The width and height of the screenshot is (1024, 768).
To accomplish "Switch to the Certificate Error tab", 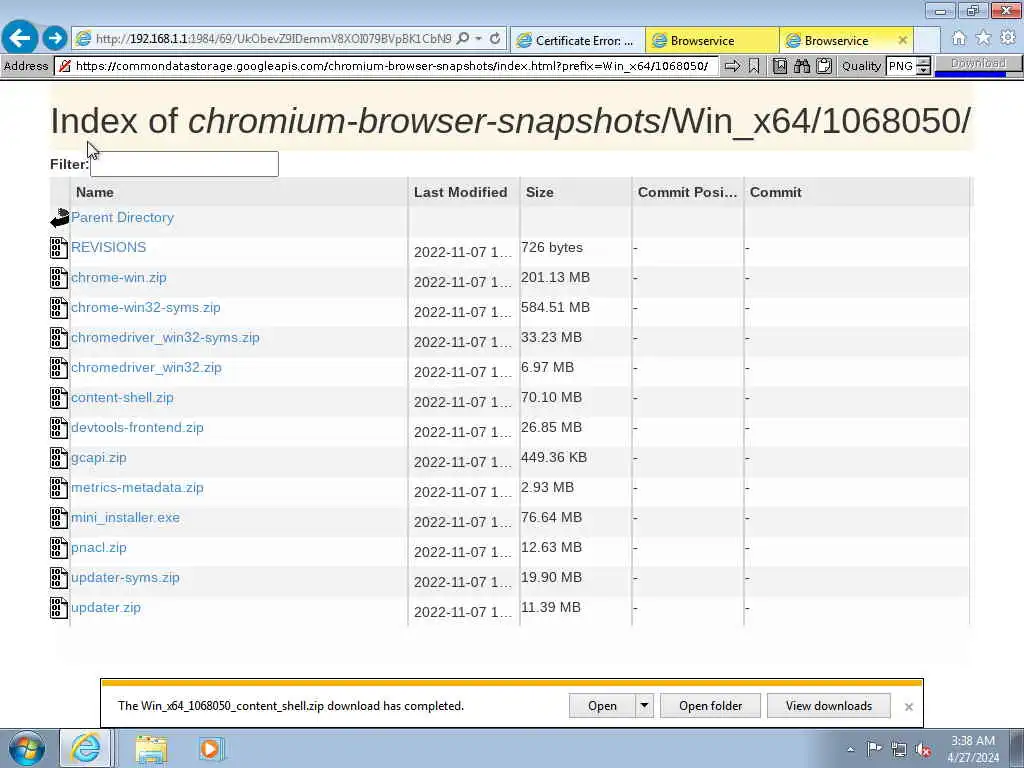I will 577,40.
